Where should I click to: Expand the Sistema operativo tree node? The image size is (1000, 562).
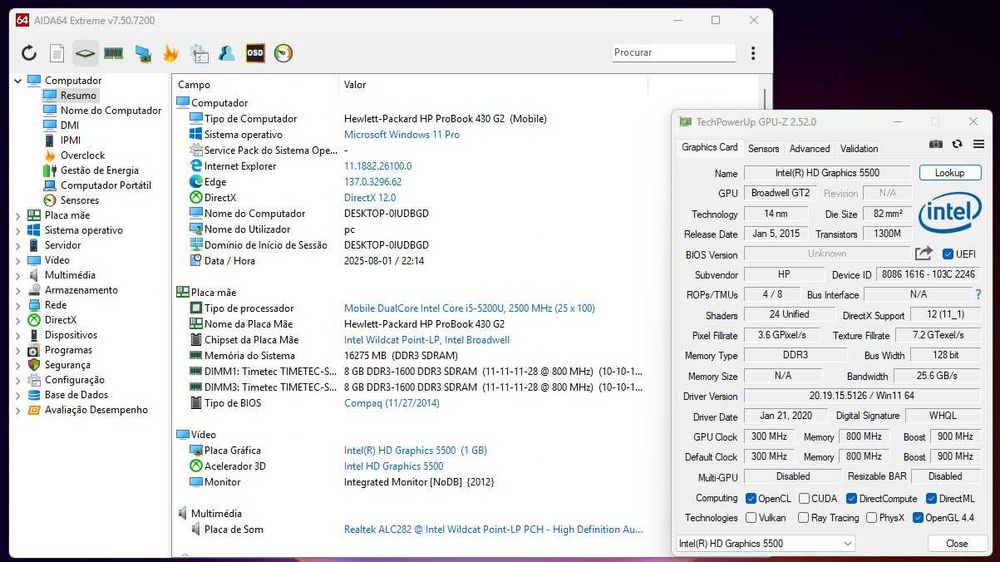coord(18,230)
